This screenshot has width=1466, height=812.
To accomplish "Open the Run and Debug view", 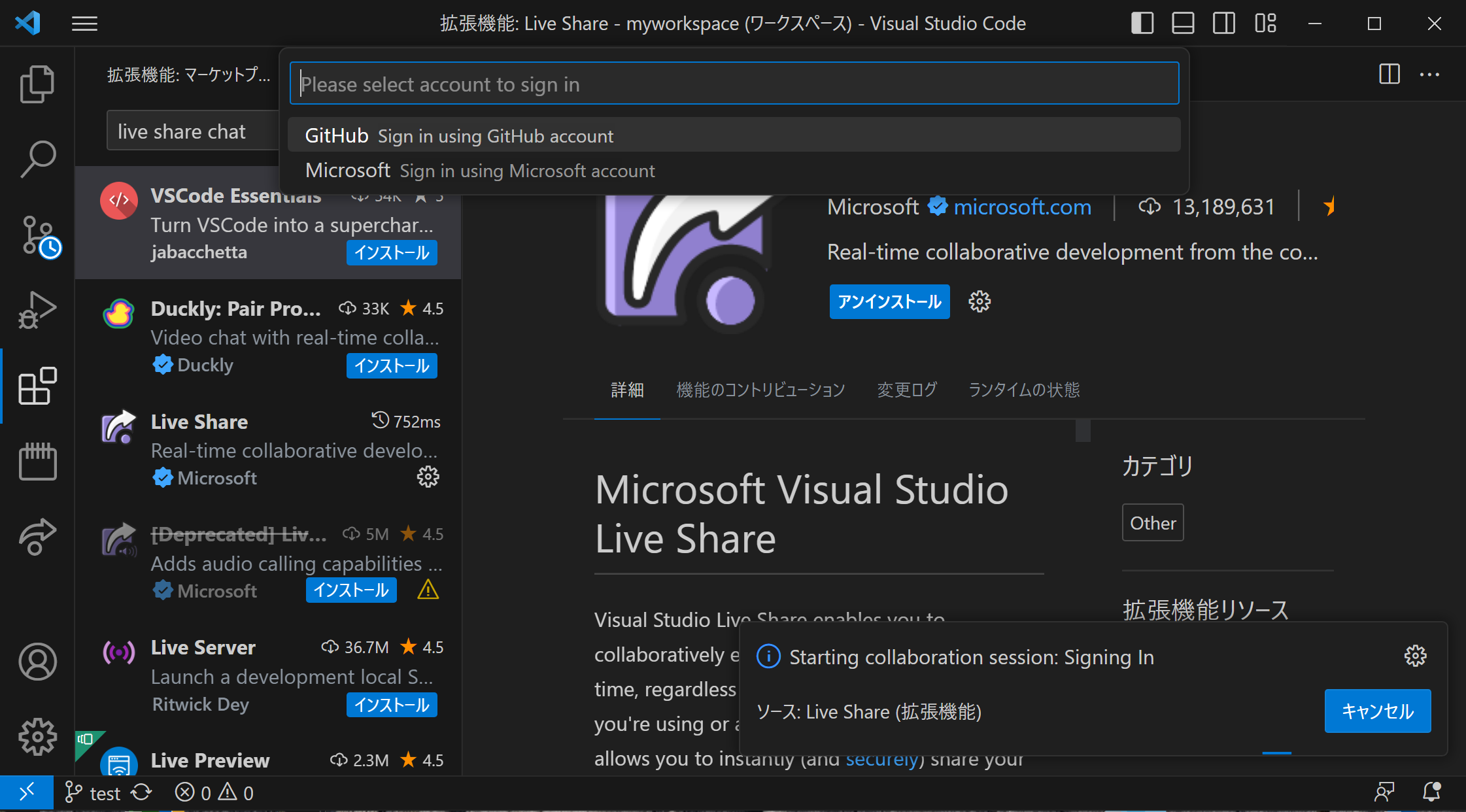I will click(x=37, y=311).
